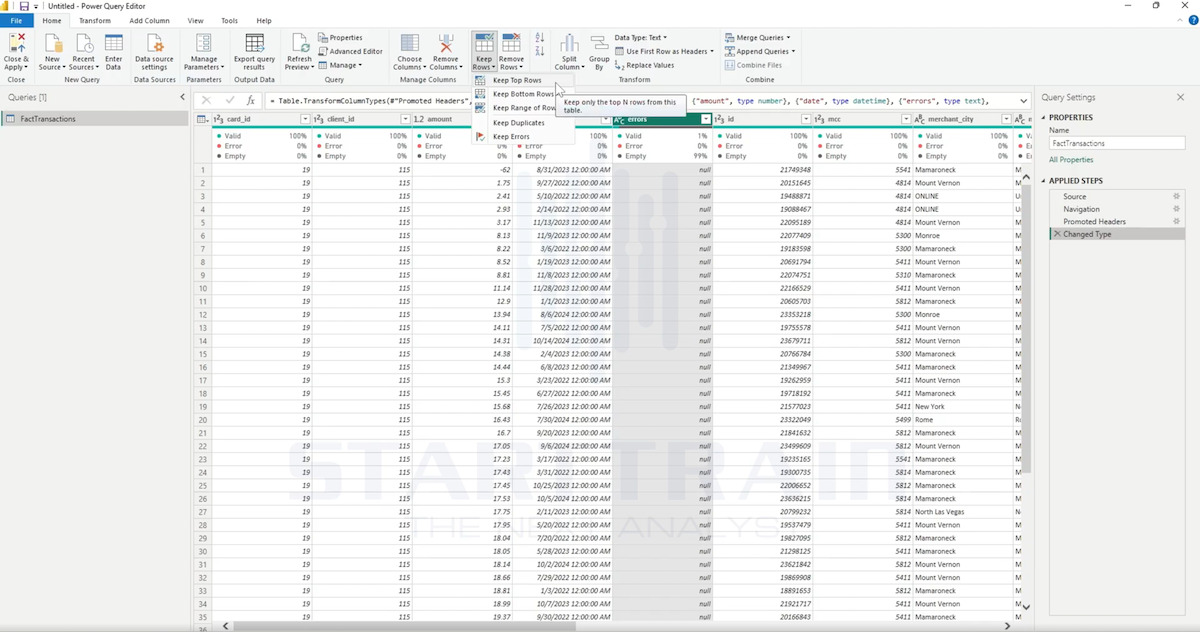This screenshot has height=632, width=1200.
Task: Select Keep Top Rows menu entry
Action: (x=517, y=80)
